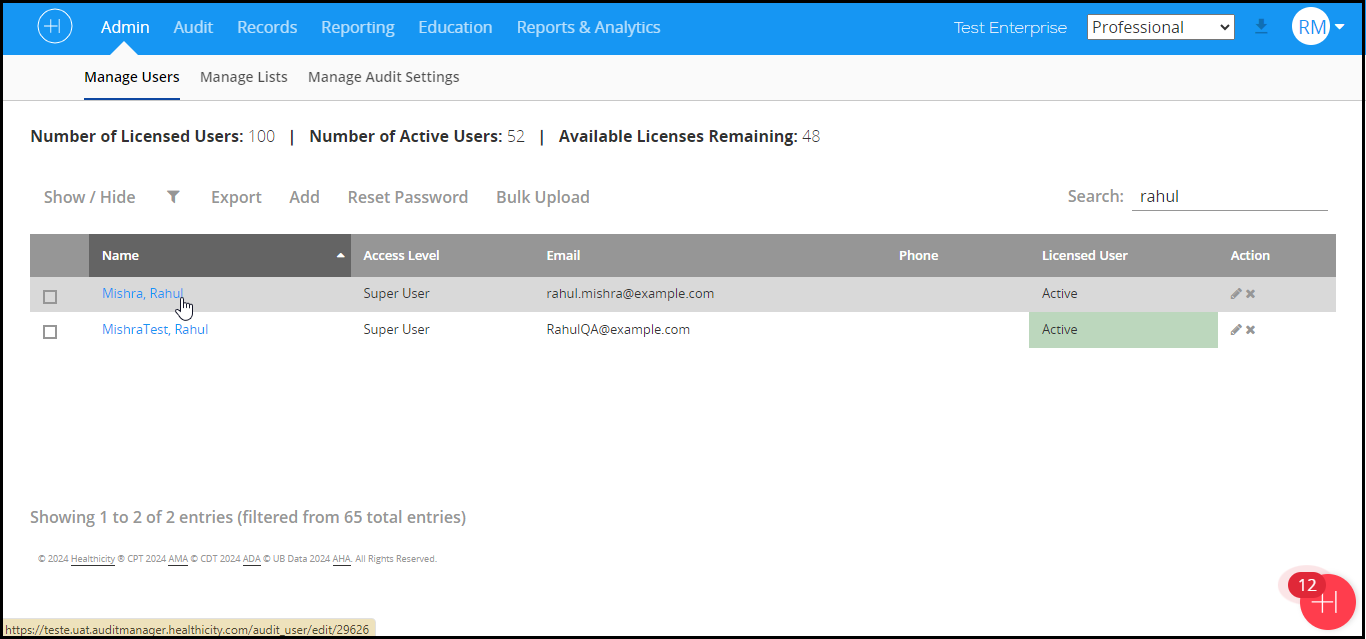The image size is (1366, 639).
Task: Click edit pencil for Mishra, Rahul
Action: pos(1236,294)
